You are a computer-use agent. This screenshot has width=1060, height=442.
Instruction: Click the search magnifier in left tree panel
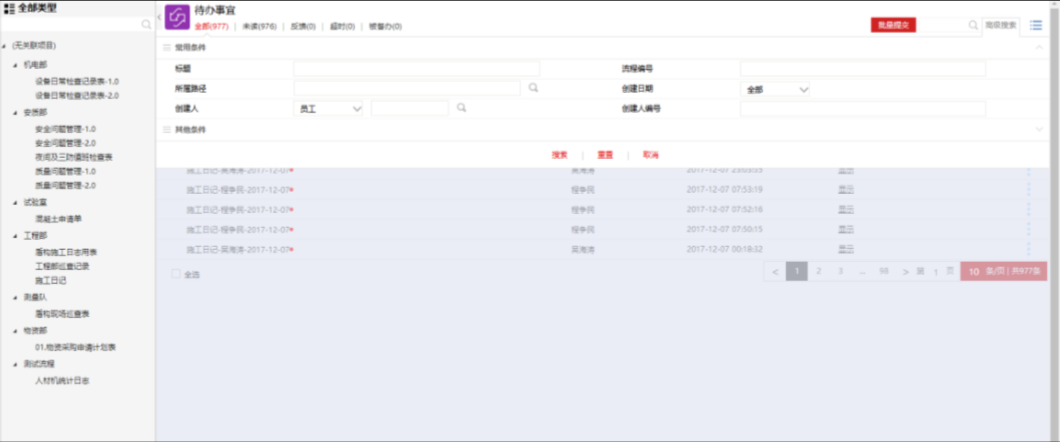146,24
